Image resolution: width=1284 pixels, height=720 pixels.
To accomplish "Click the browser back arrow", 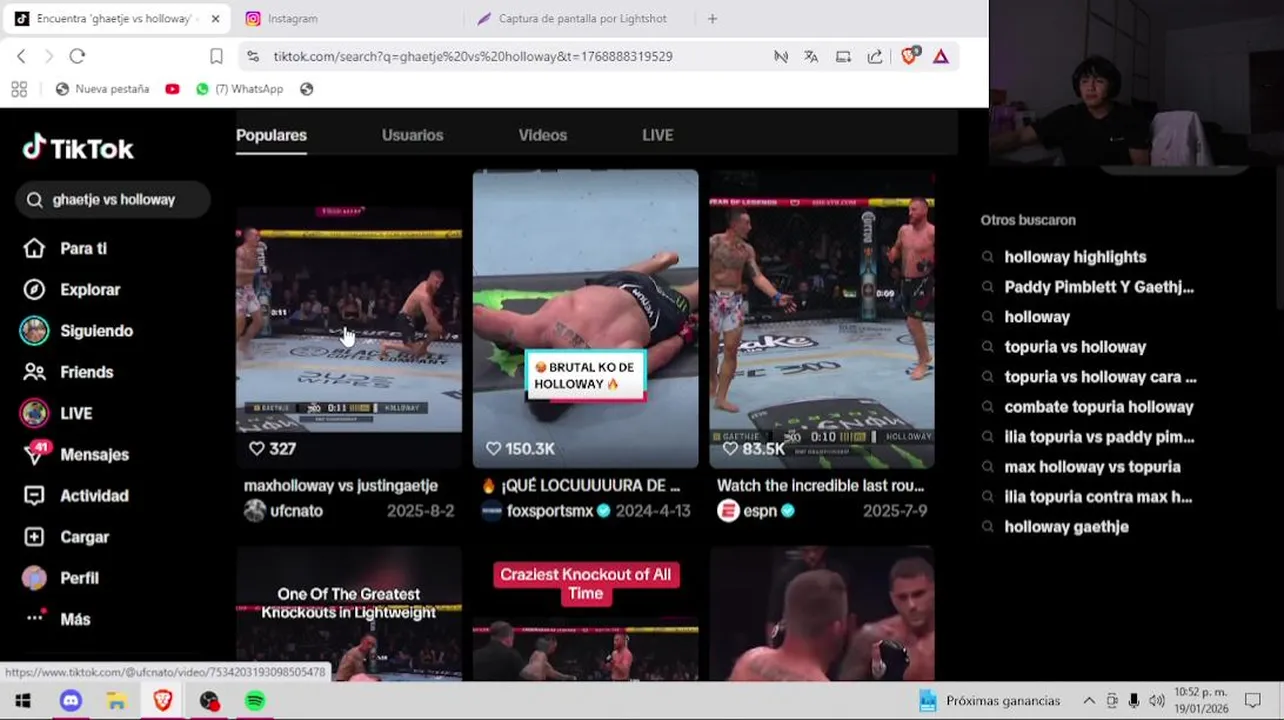I will coord(21,56).
